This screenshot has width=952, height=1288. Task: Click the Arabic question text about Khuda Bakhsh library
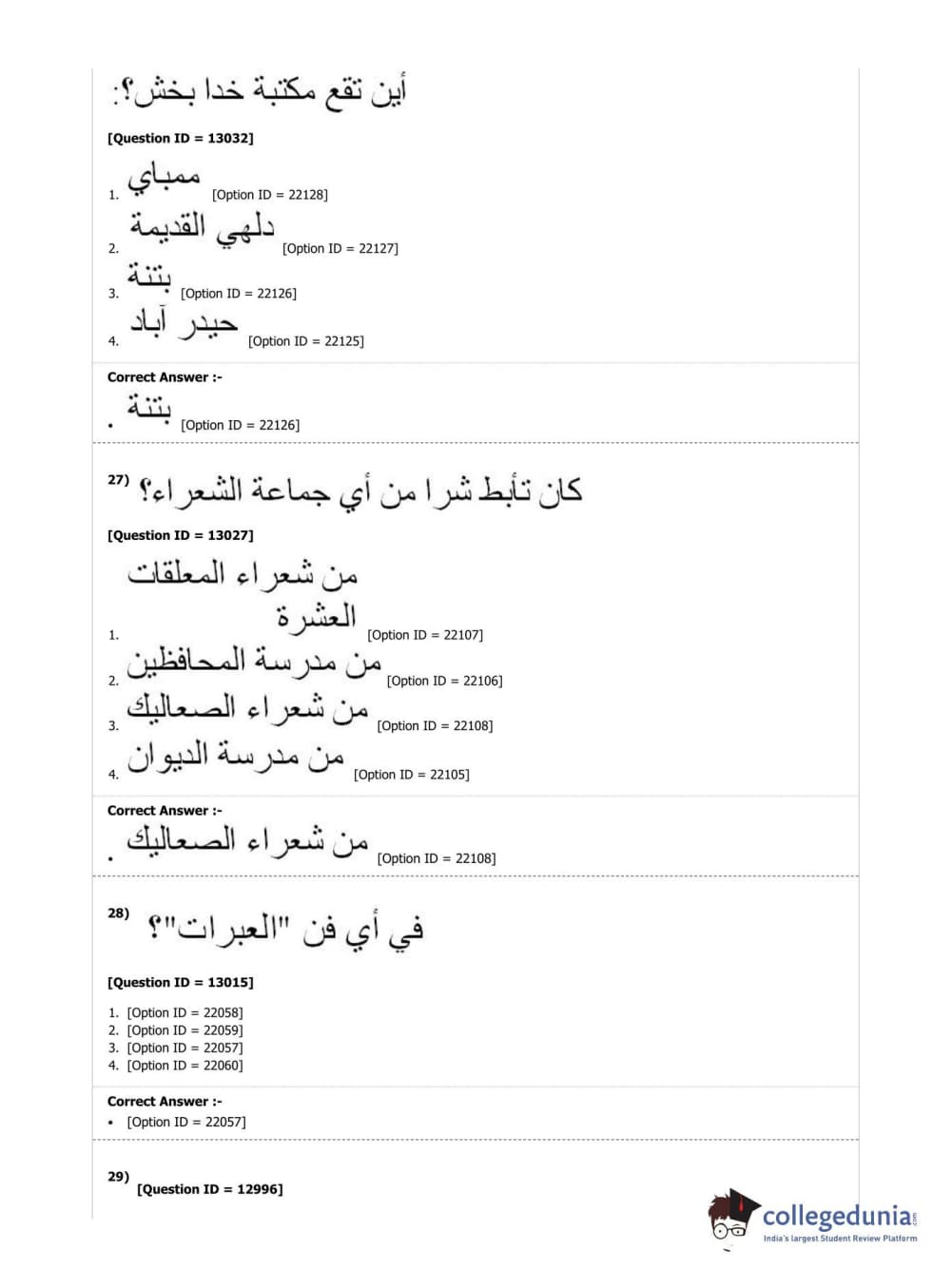[x=261, y=92]
